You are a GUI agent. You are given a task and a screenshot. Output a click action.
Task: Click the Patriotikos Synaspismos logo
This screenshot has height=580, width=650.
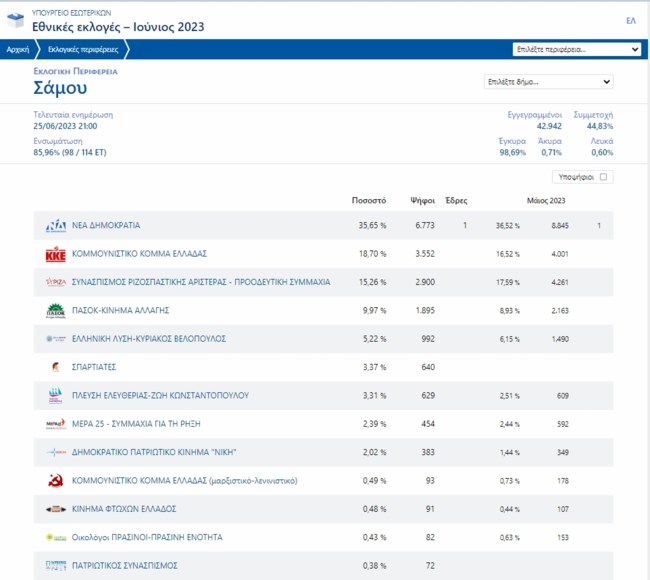pyautogui.click(x=56, y=566)
